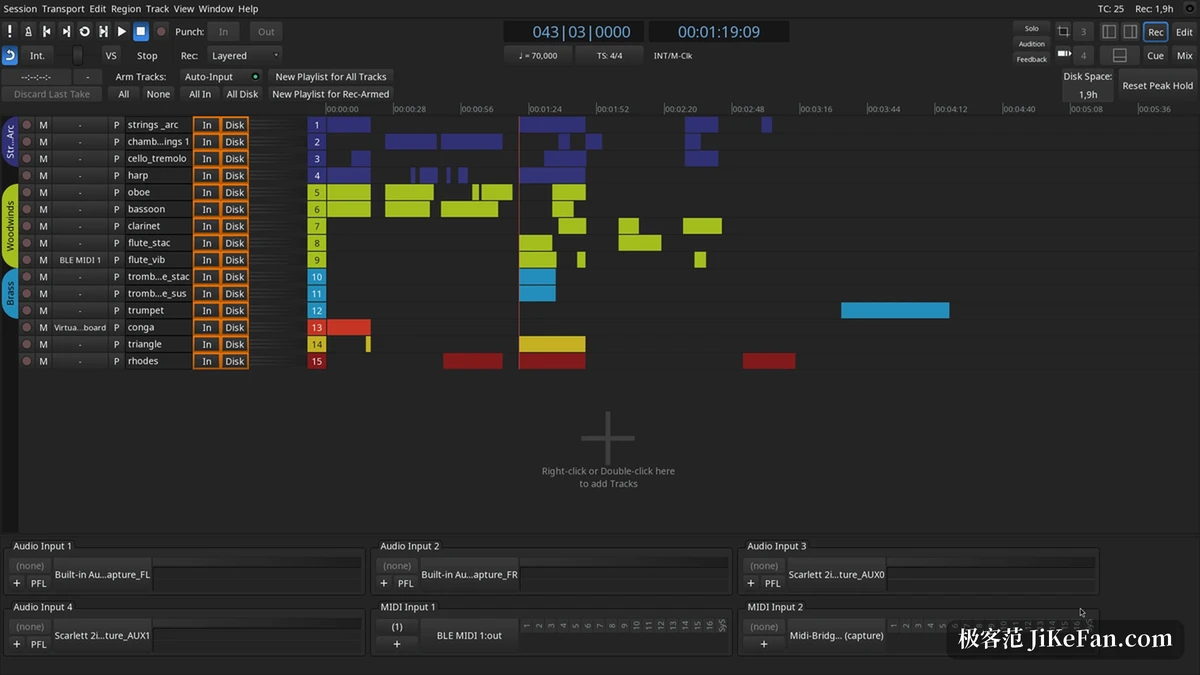Add connection with plus on Audio Input 1
Viewport: 1200px width, 675px height.
coord(16,583)
